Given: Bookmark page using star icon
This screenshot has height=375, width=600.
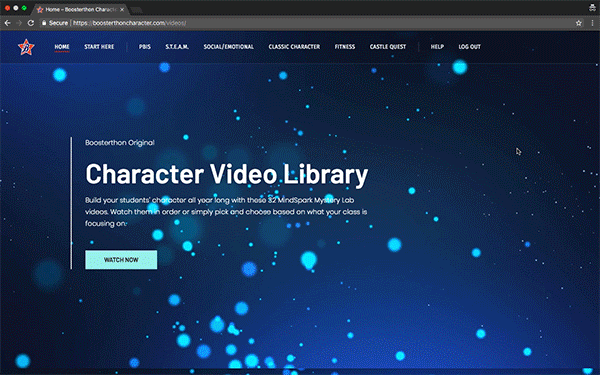Looking at the screenshot, I should (579, 23).
